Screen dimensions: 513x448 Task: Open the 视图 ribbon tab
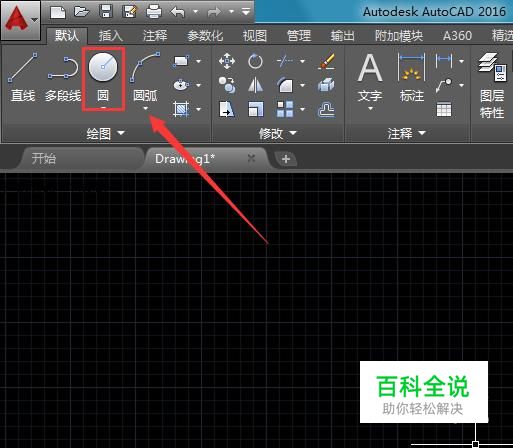tap(255, 36)
